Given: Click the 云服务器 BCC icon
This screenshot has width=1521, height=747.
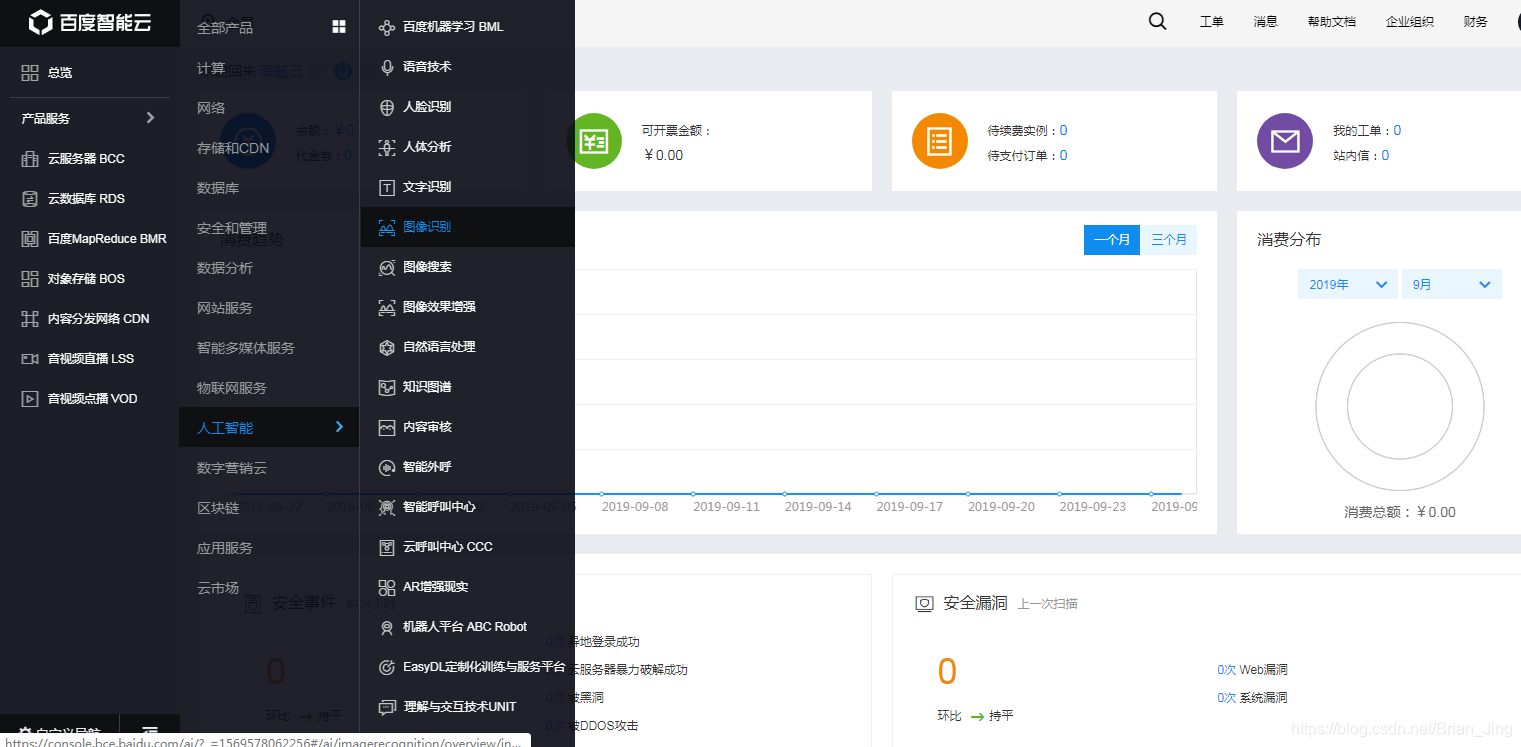Looking at the screenshot, I should pos(30,159).
